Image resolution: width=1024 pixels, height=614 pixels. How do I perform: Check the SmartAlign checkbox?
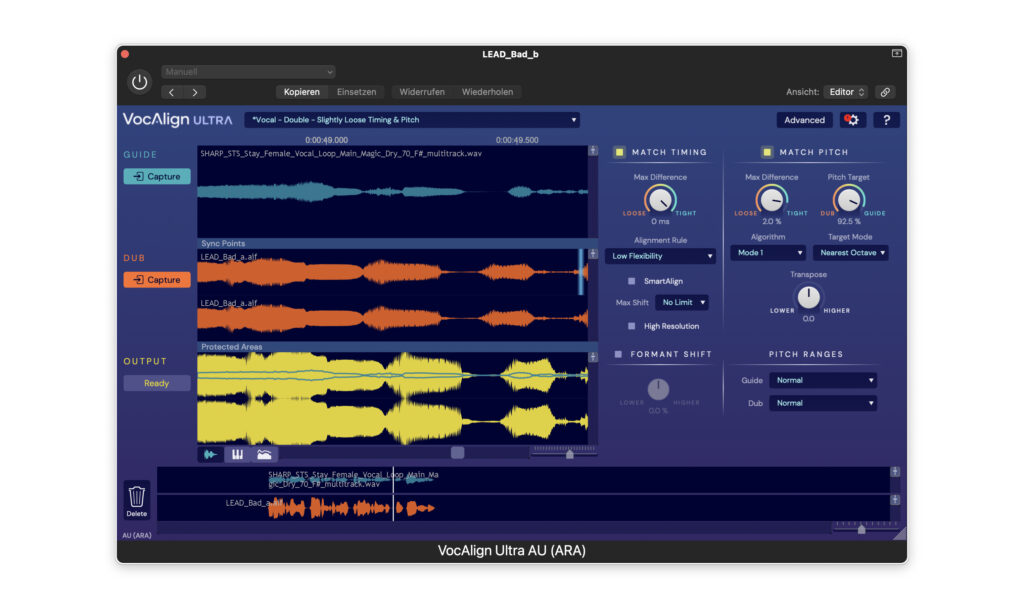(632, 281)
